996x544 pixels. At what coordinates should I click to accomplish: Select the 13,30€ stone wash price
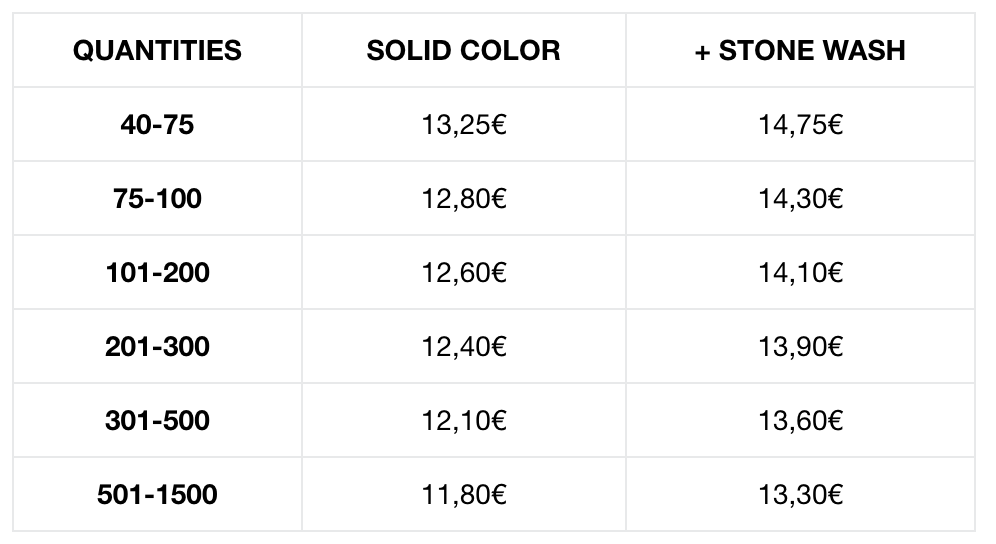pyautogui.click(x=800, y=494)
